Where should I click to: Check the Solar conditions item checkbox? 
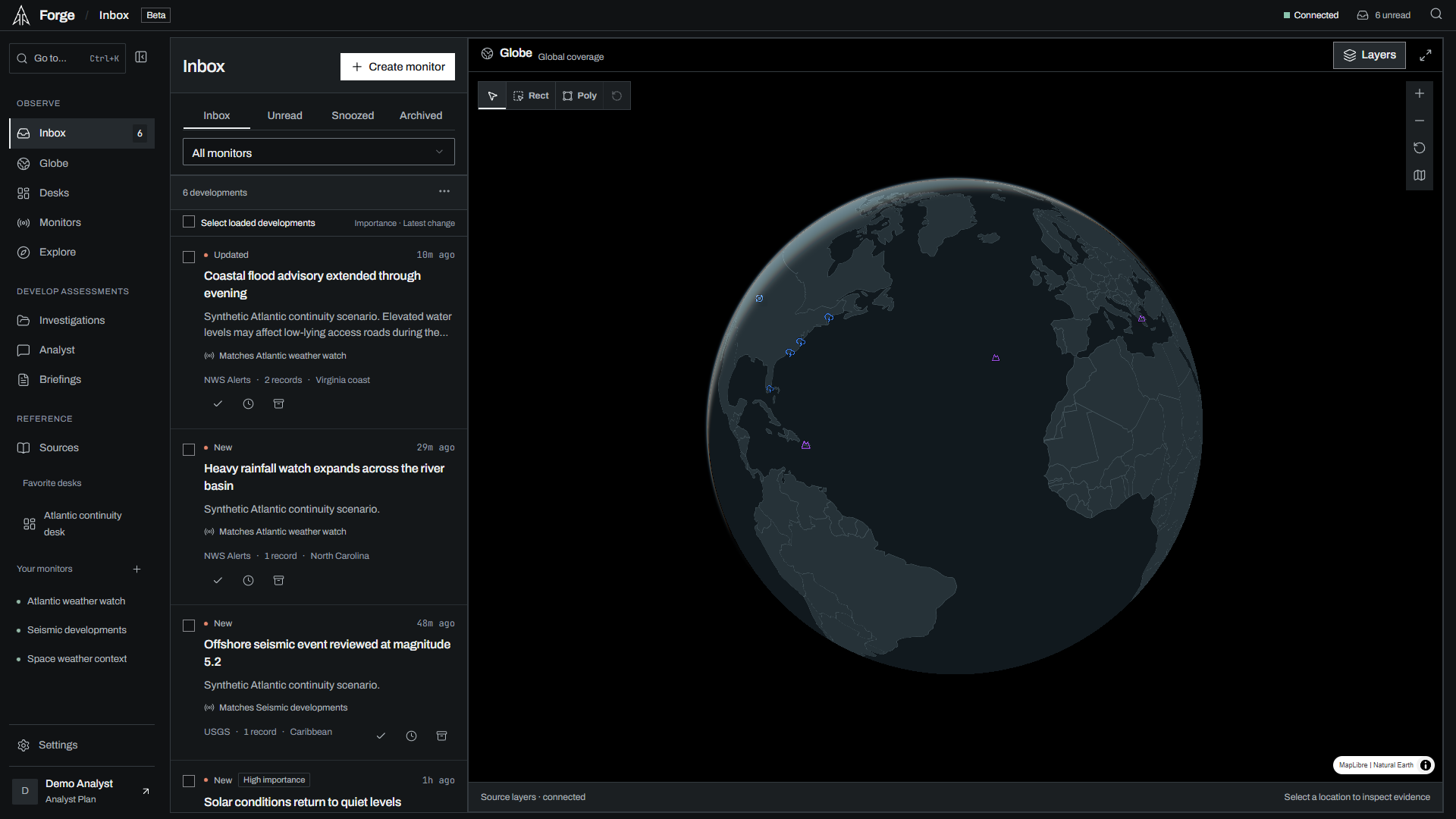(189, 781)
